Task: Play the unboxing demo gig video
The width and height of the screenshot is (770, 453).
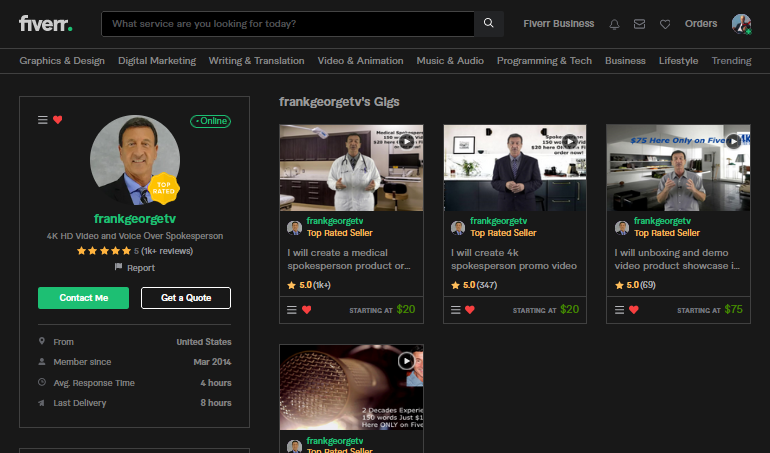Action: click(x=733, y=142)
